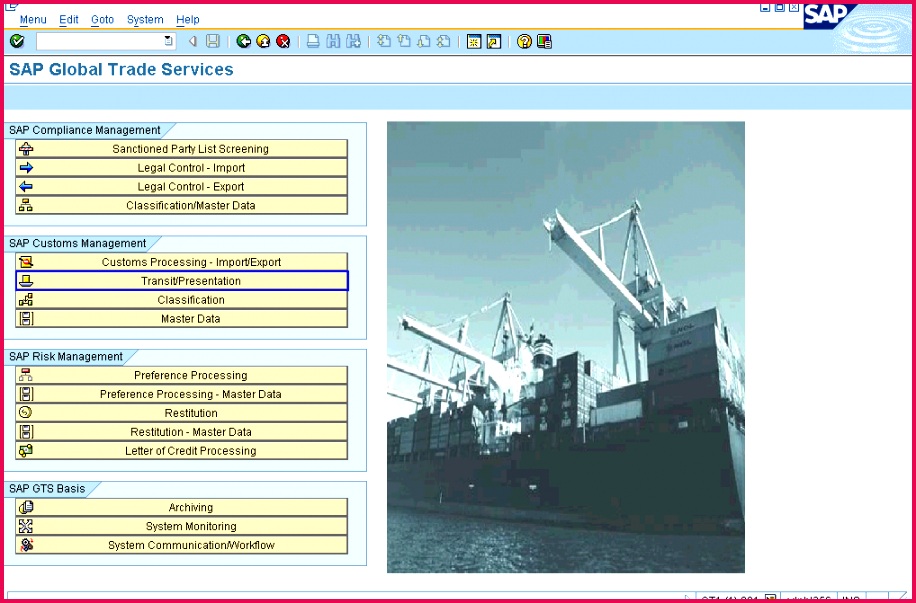Open the Help menu
This screenshot has width=916, height=603.
(x=188, y=19)
